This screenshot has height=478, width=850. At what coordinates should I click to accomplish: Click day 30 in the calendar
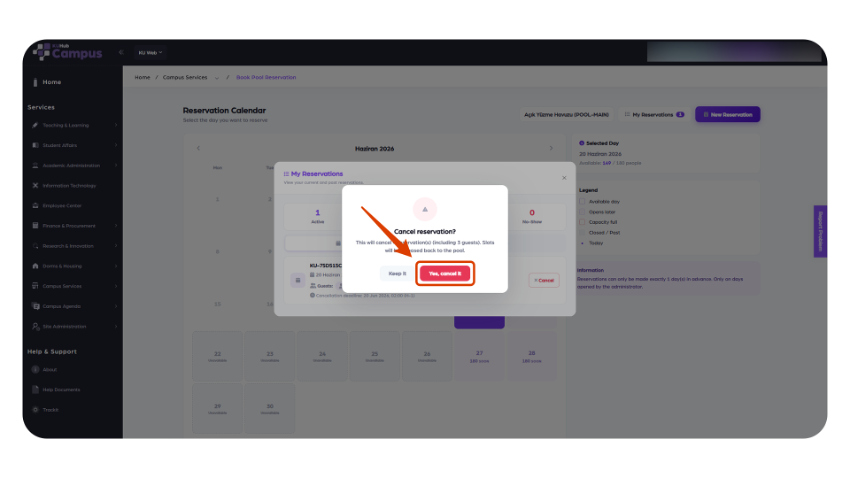pyautogui.click(x=270, y=409)
